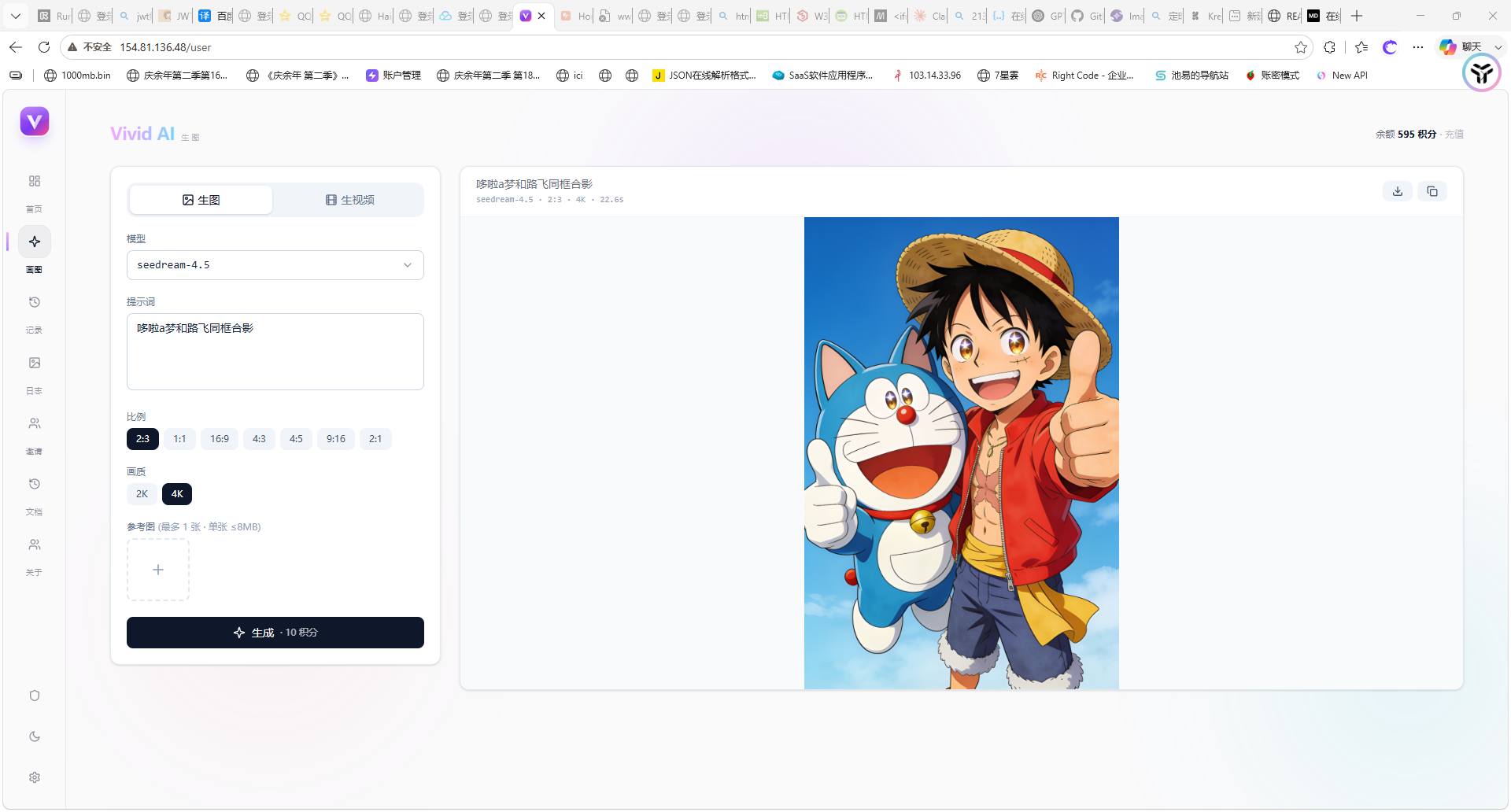Click the 充值 recharge link

1454,135
